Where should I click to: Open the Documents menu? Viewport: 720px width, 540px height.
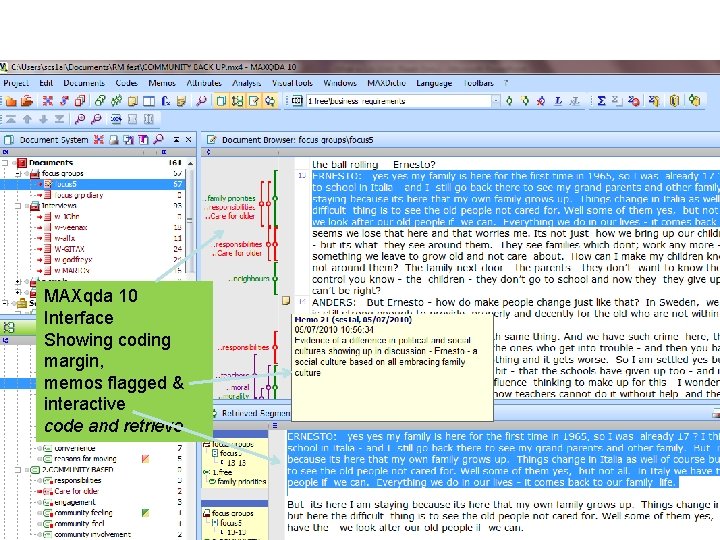[84, 83]
